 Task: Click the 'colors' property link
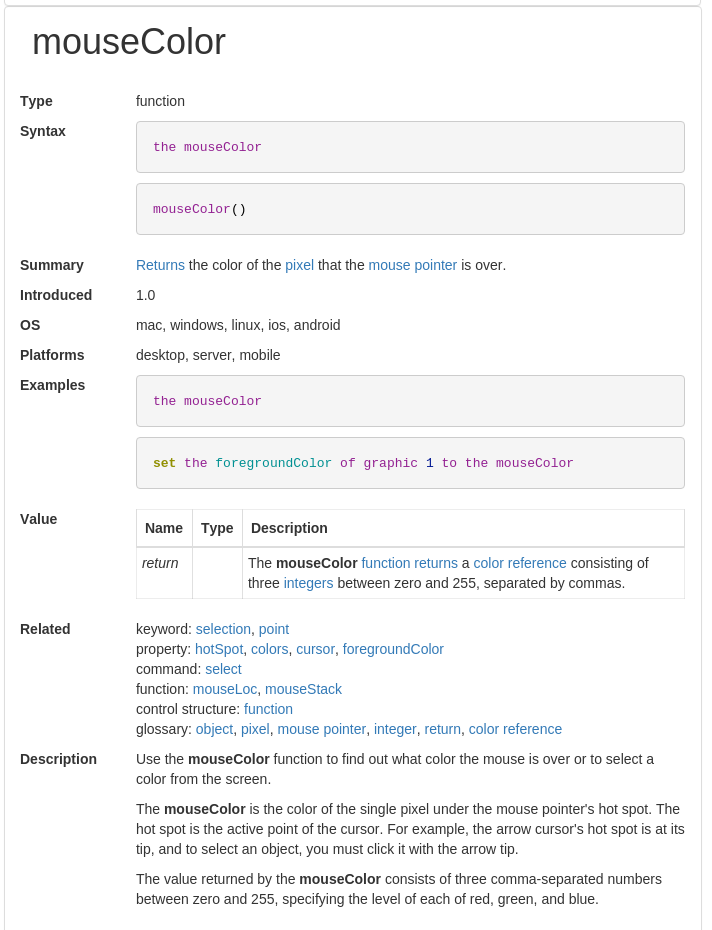(269, 649)
